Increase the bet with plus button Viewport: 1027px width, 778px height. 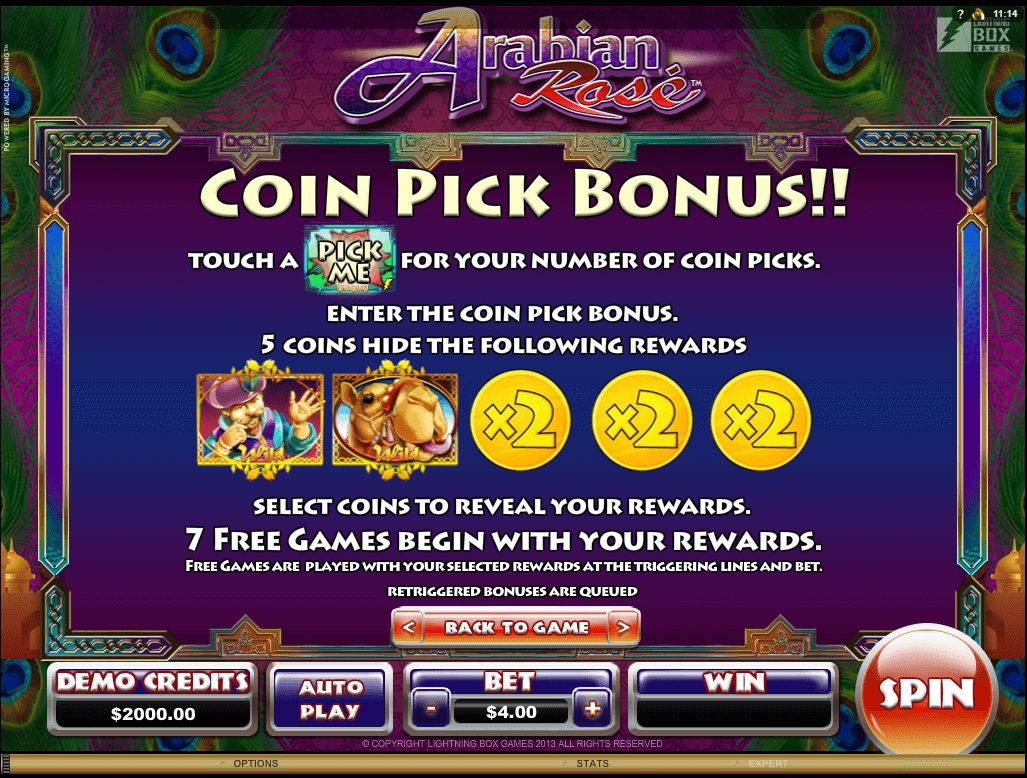[592, 709]
